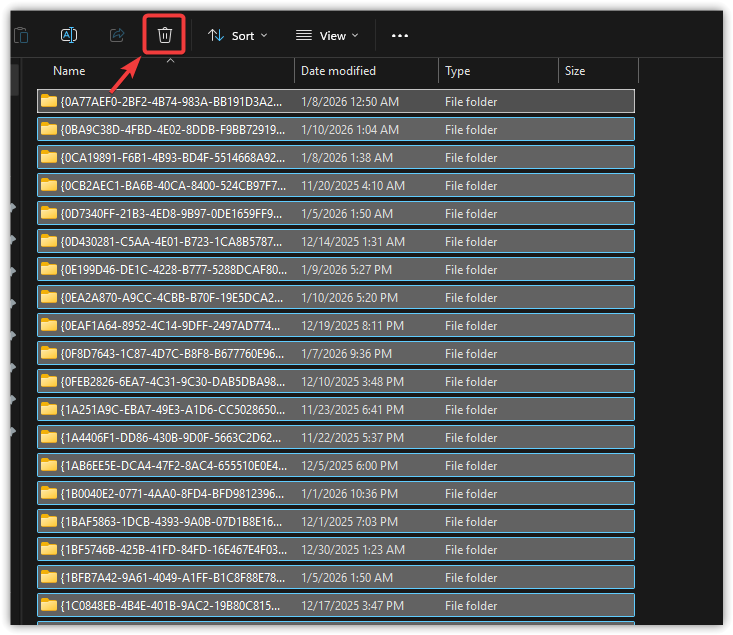Screen dimensions: 733x635
Task: Click File folder type in 1/1/2026 10:36 PM row
Action: [x=471, y=494]
